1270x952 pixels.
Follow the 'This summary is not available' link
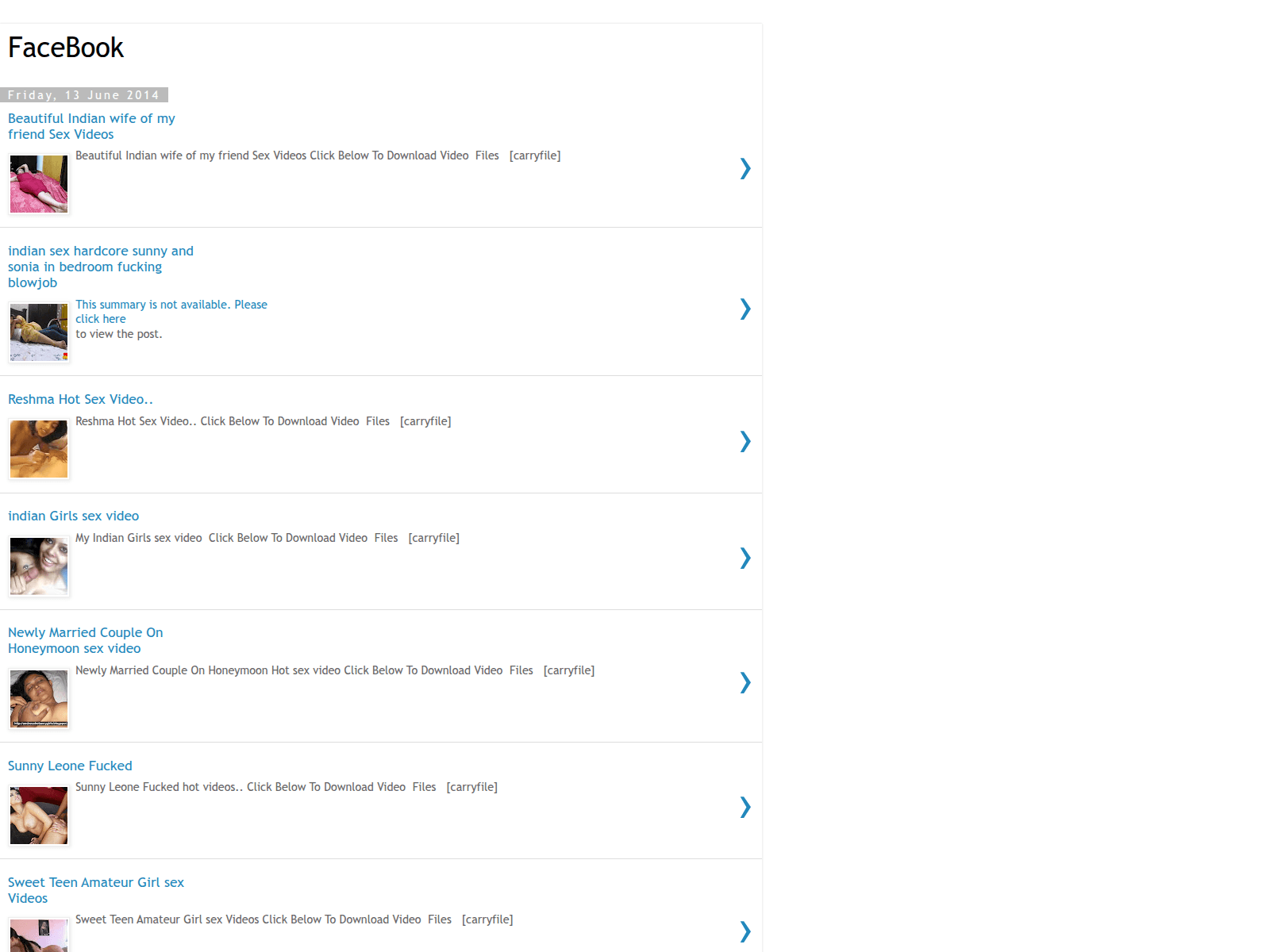tap(171, 312)
